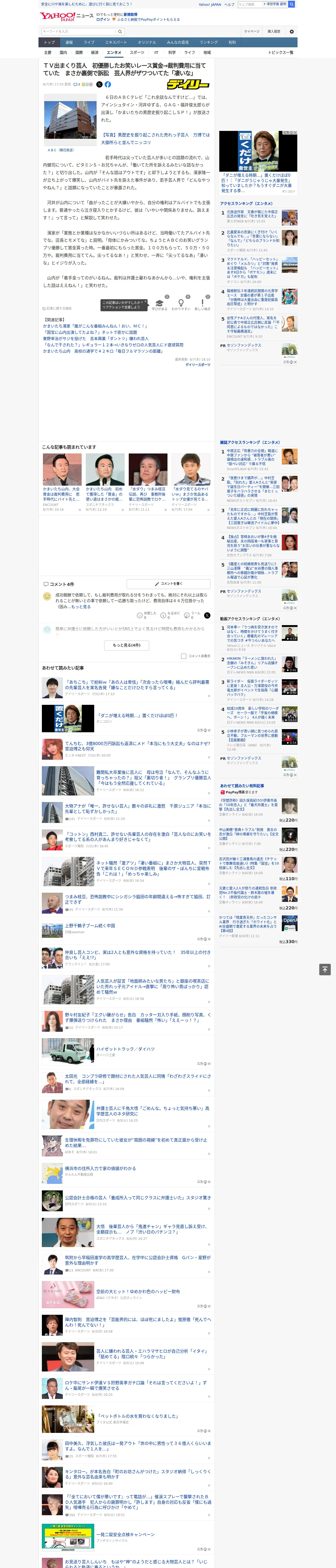
Task: Open related article 東野幸治がサジを投げた
Action: coord(96,338)
